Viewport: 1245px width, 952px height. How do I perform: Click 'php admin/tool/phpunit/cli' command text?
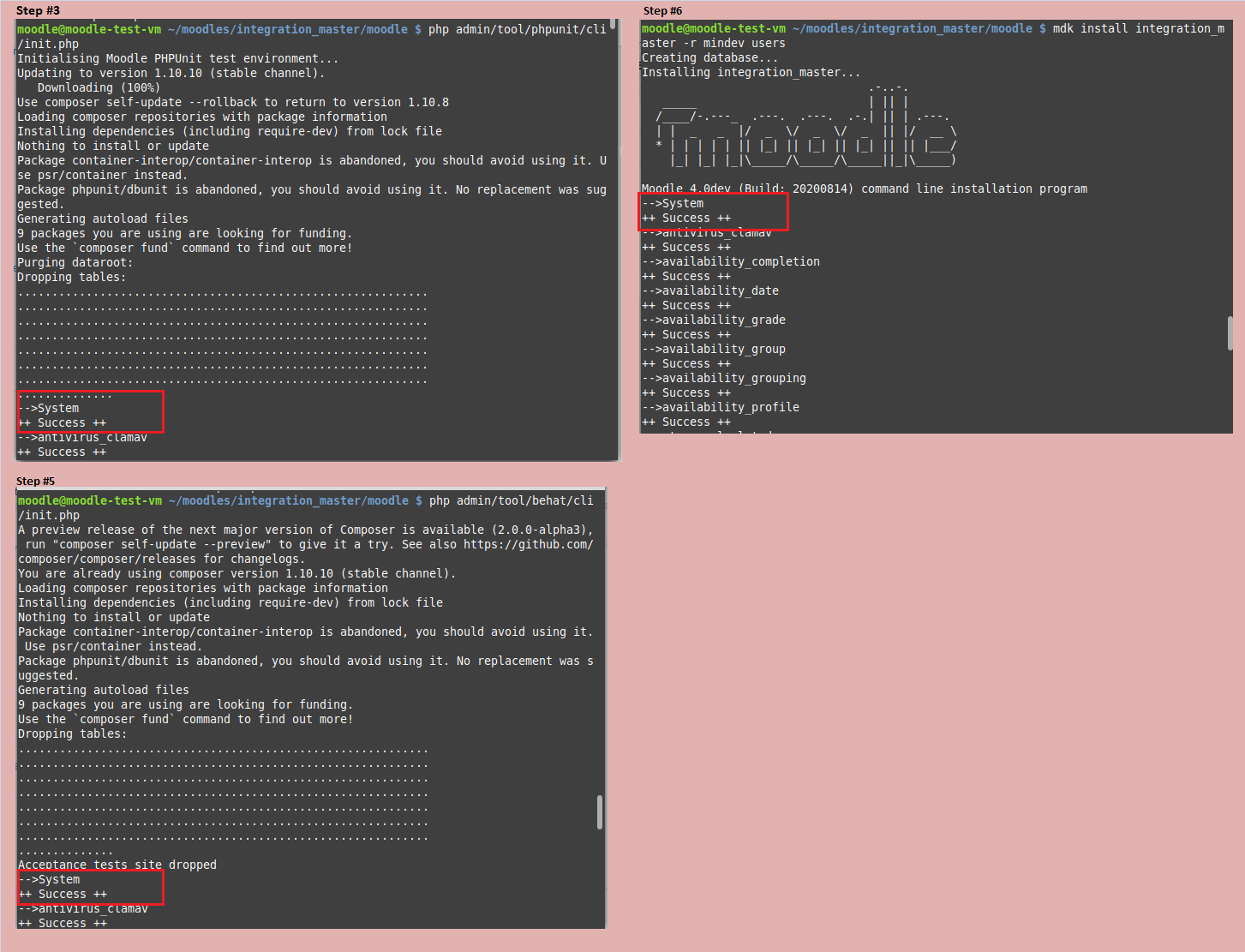[x=518, y=29]
